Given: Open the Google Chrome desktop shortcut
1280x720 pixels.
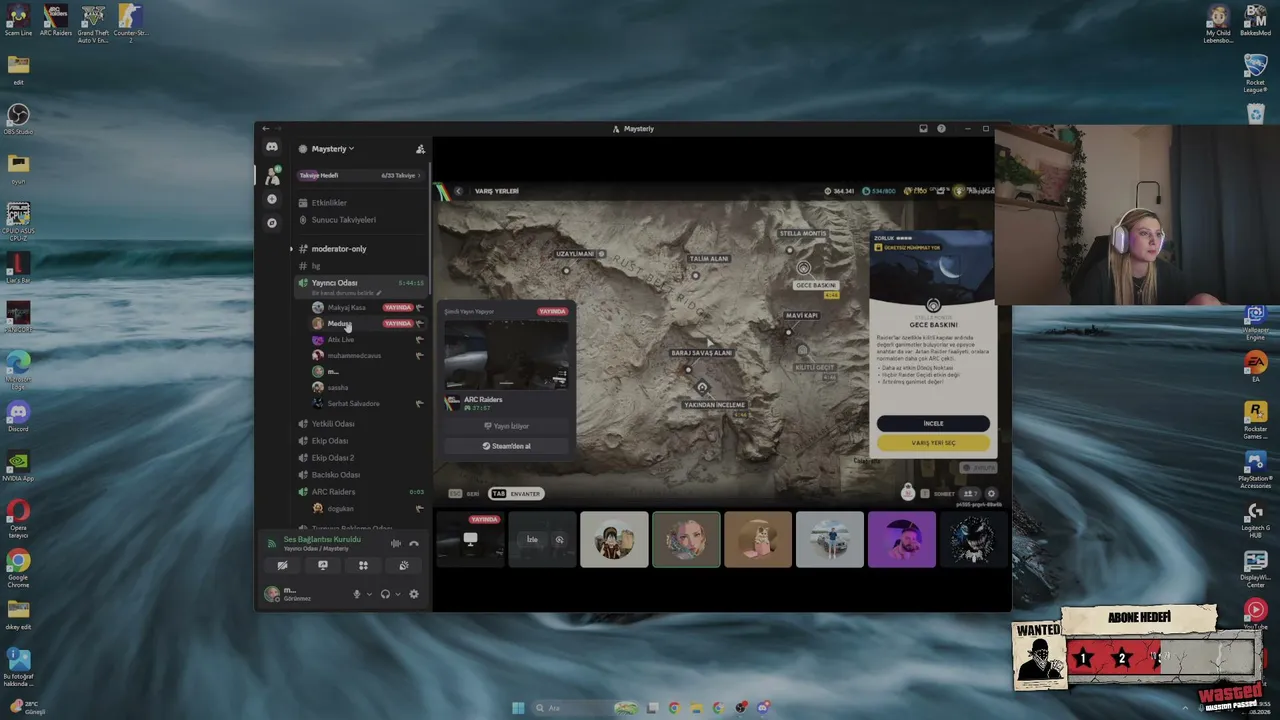Looking at the screenshot, I should pos(18,568).
